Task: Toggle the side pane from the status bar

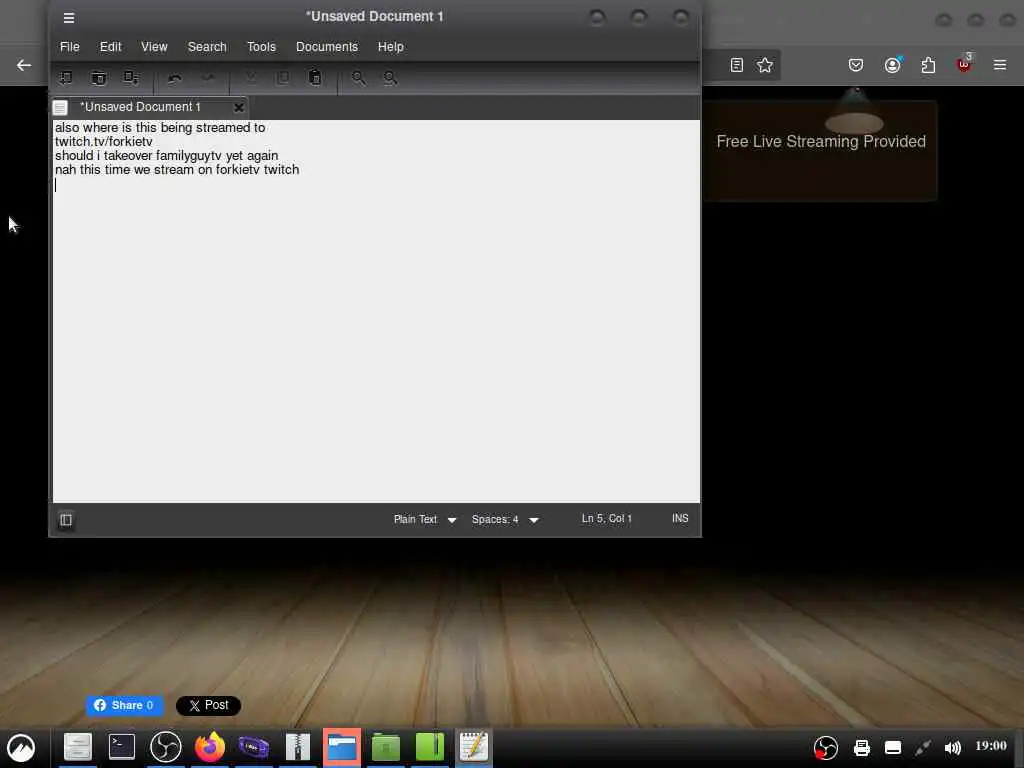Action: (66, 520)
